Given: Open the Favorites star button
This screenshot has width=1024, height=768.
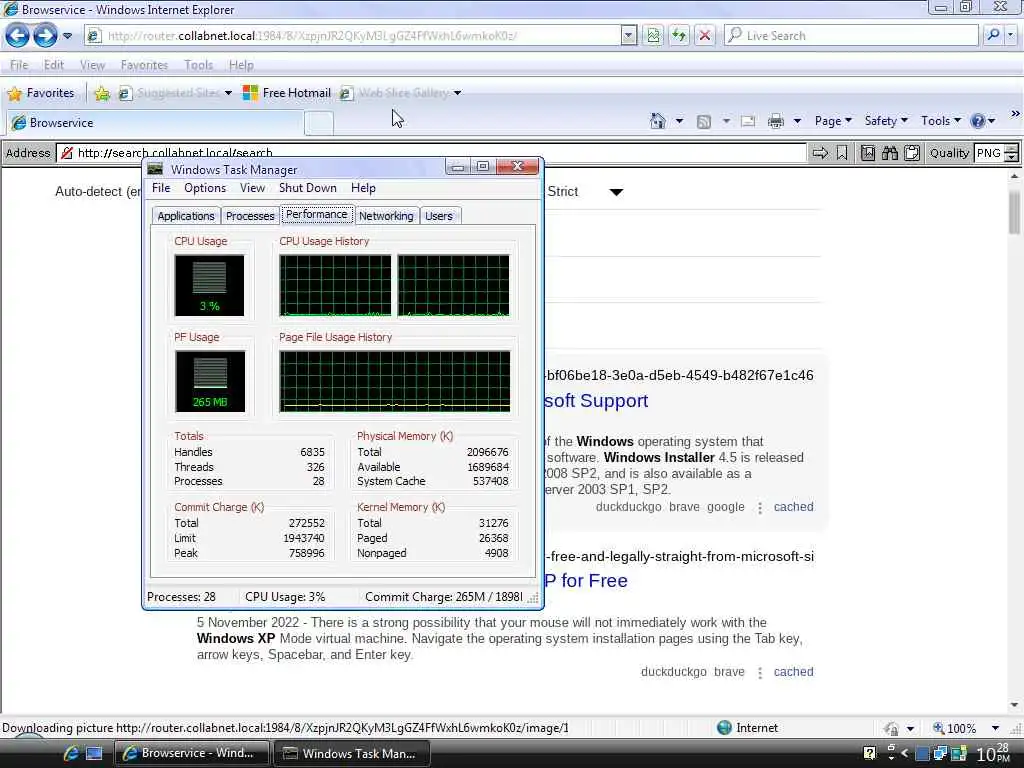Looking at the screenshot, I should pos(40,93).
